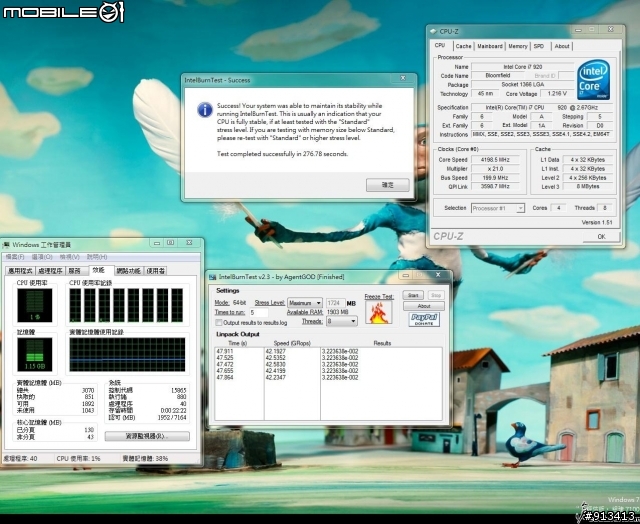
Task: Click OK button in CPU-Z window
Action: [601, 237]
